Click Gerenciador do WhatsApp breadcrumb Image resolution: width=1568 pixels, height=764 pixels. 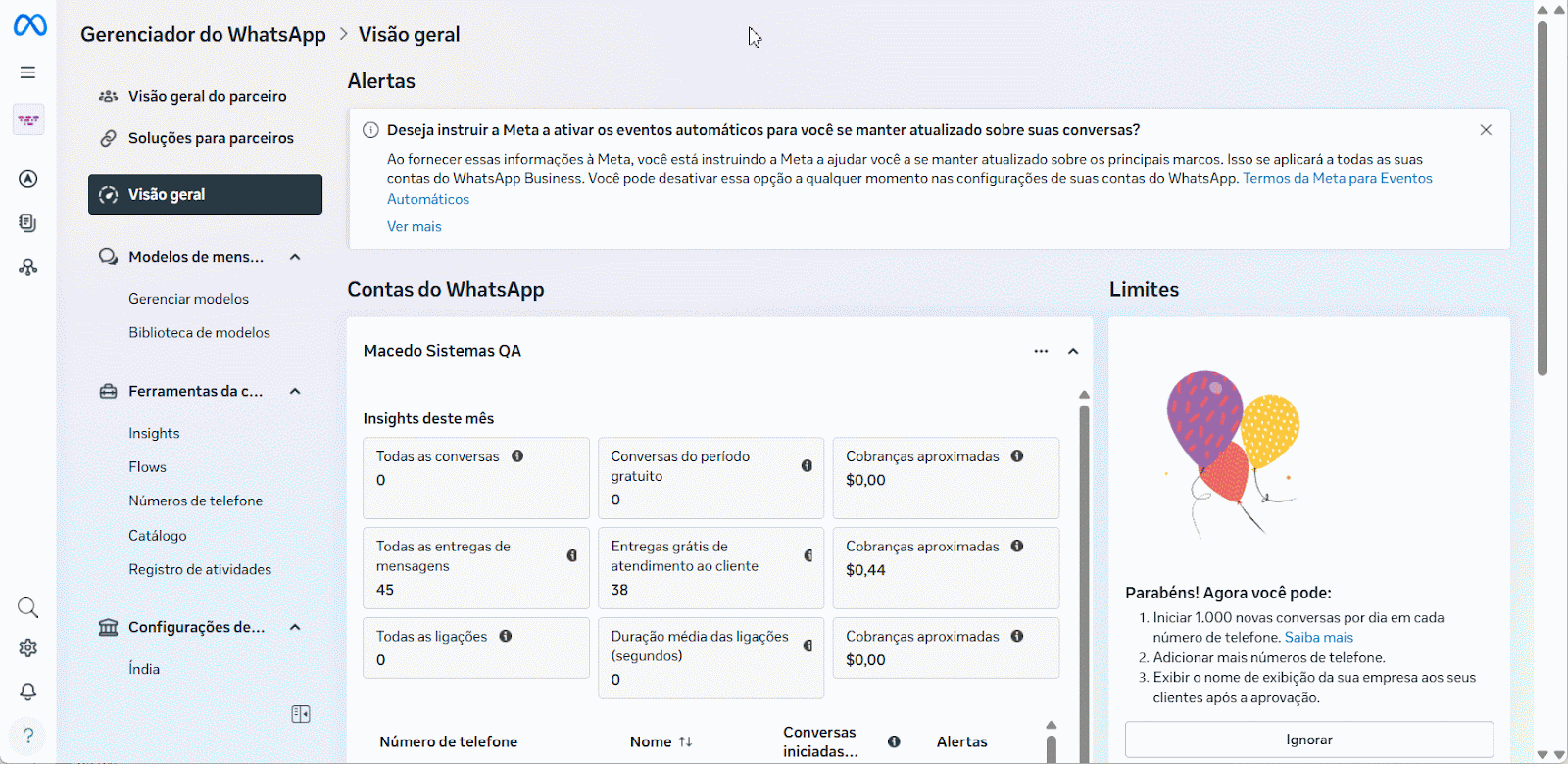point(203,34)
